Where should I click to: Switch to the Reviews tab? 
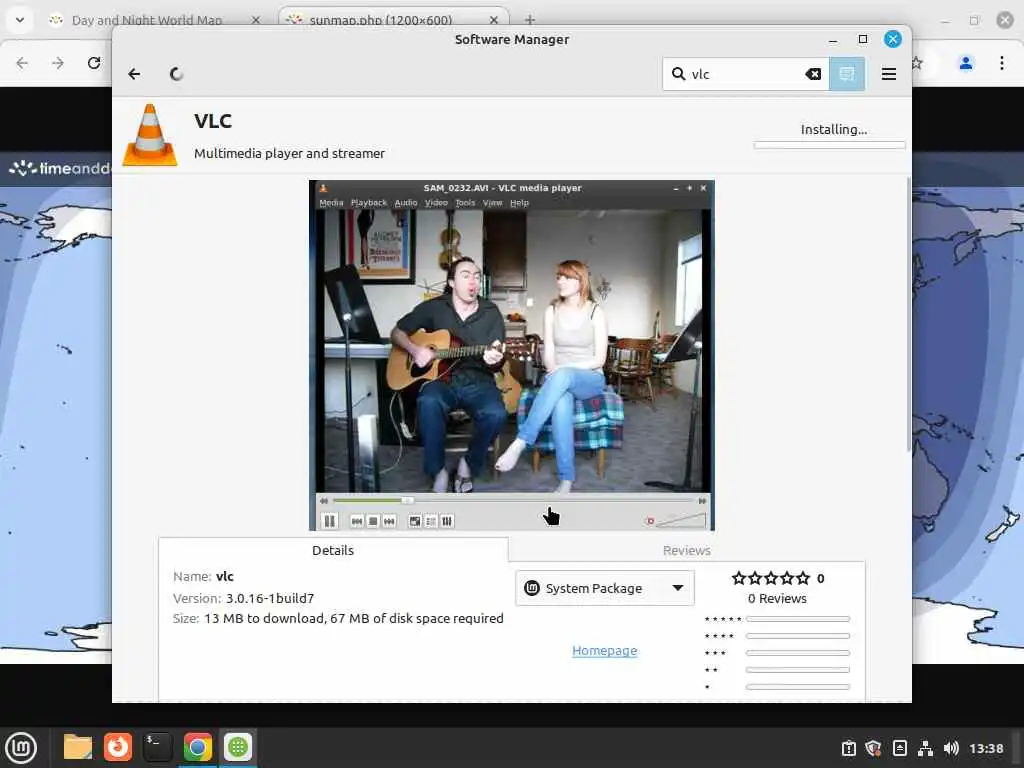tap(686, 550)
